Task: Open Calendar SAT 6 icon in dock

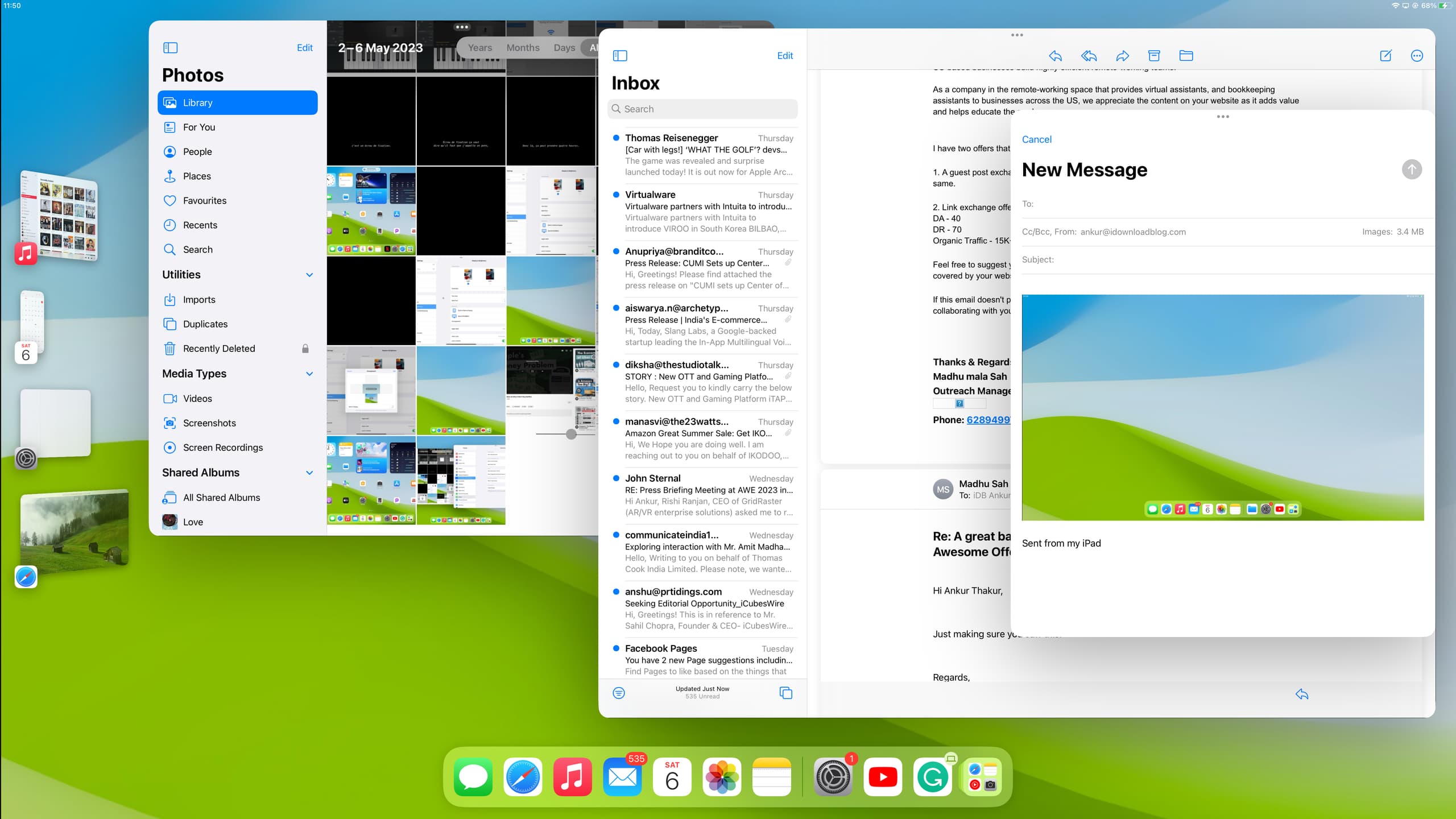Action: (x=672, y=776)
